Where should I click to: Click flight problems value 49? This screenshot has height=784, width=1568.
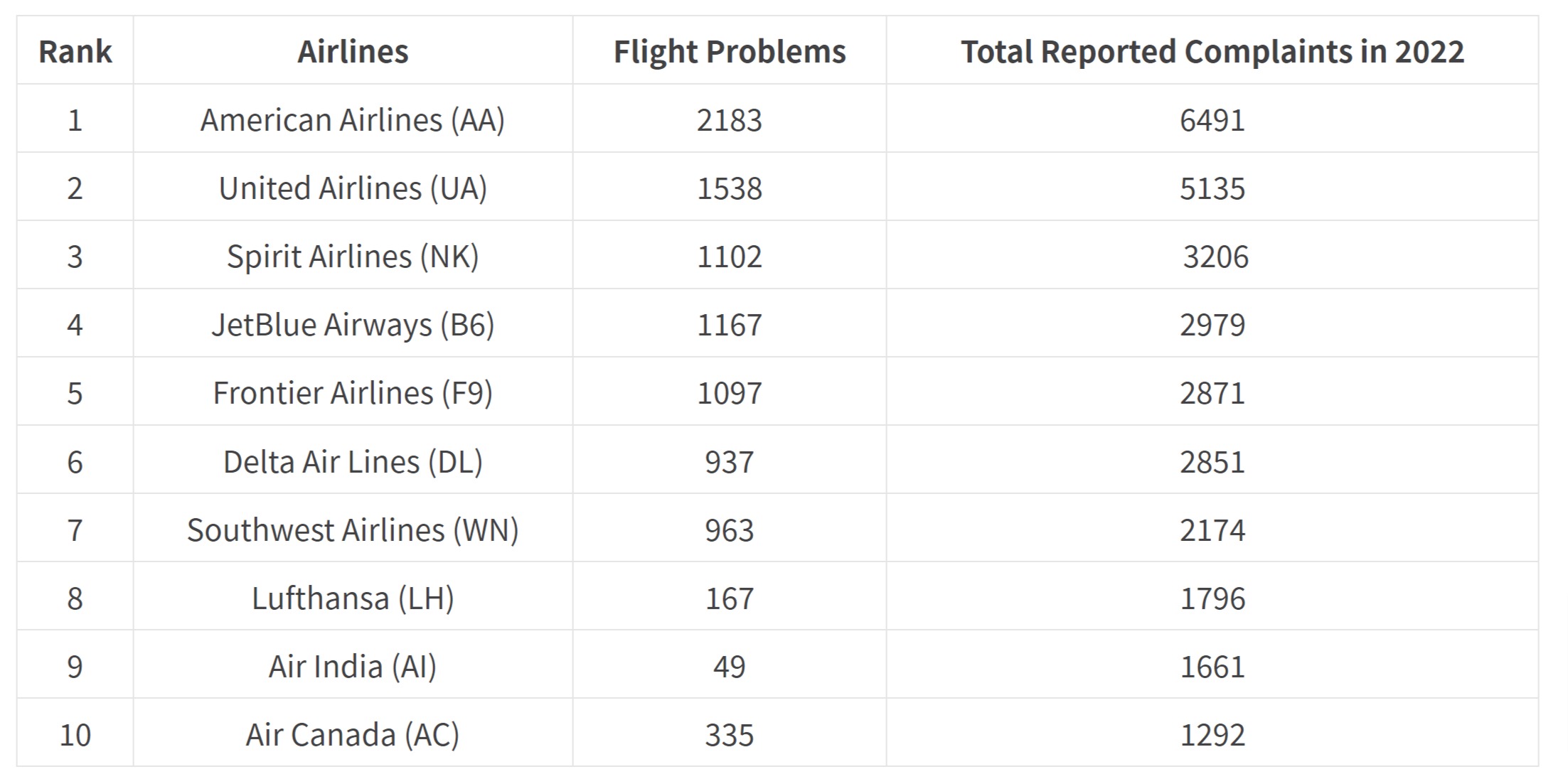[730, 667]
